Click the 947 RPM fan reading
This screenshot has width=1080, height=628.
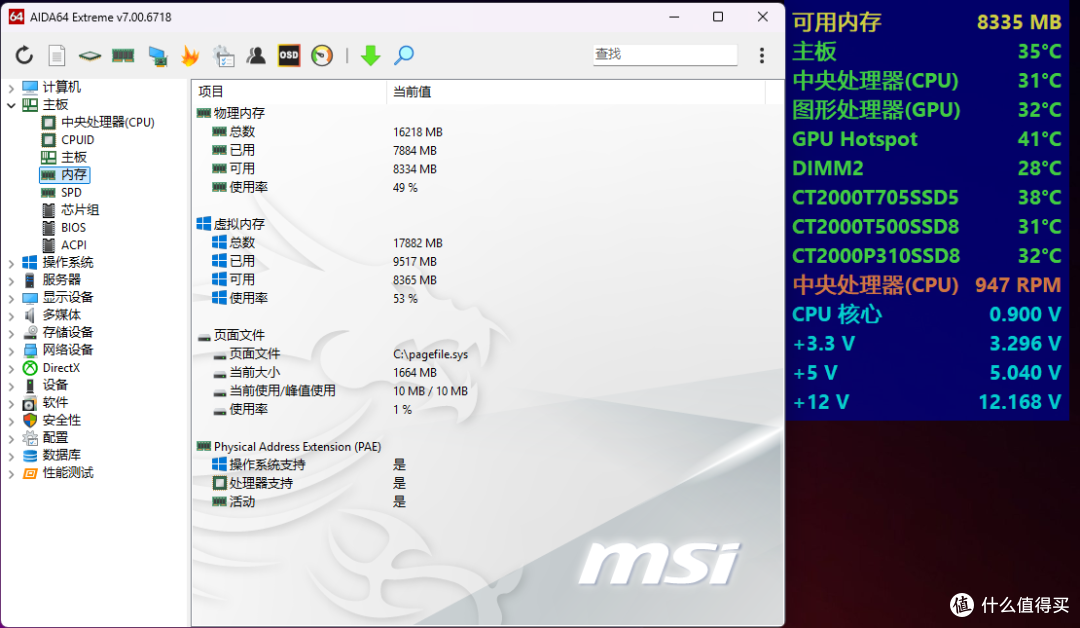pos(1018,285)
